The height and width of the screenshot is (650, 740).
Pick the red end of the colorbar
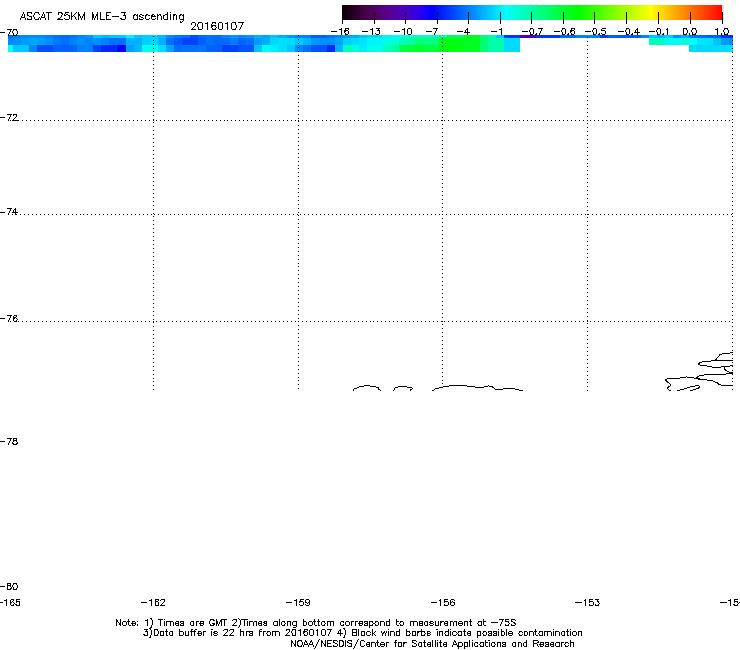tap(713, 13)
